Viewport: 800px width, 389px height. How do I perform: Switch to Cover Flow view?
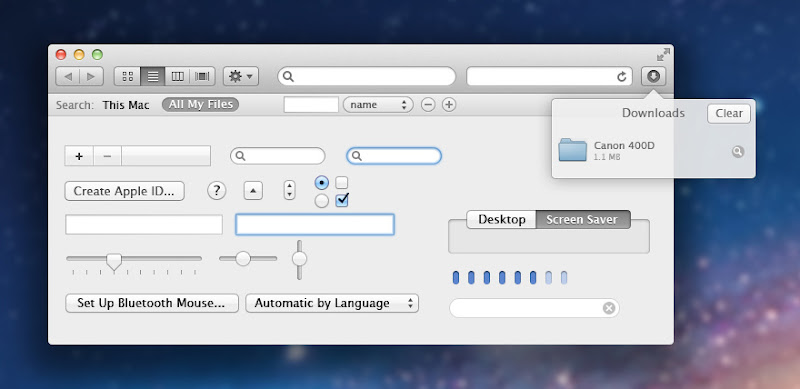click(203, 77)
